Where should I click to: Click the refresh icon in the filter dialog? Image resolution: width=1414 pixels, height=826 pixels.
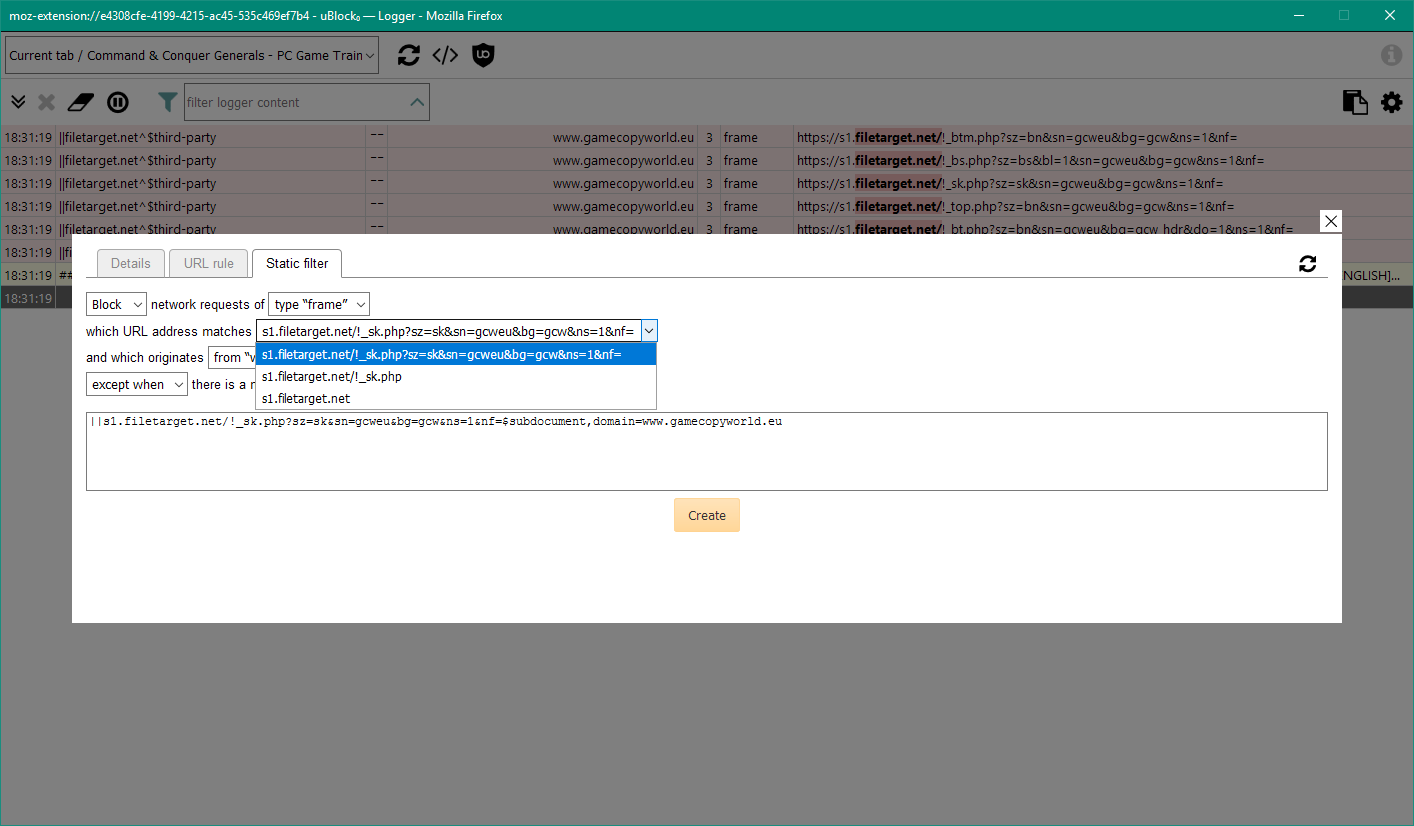1307,264
